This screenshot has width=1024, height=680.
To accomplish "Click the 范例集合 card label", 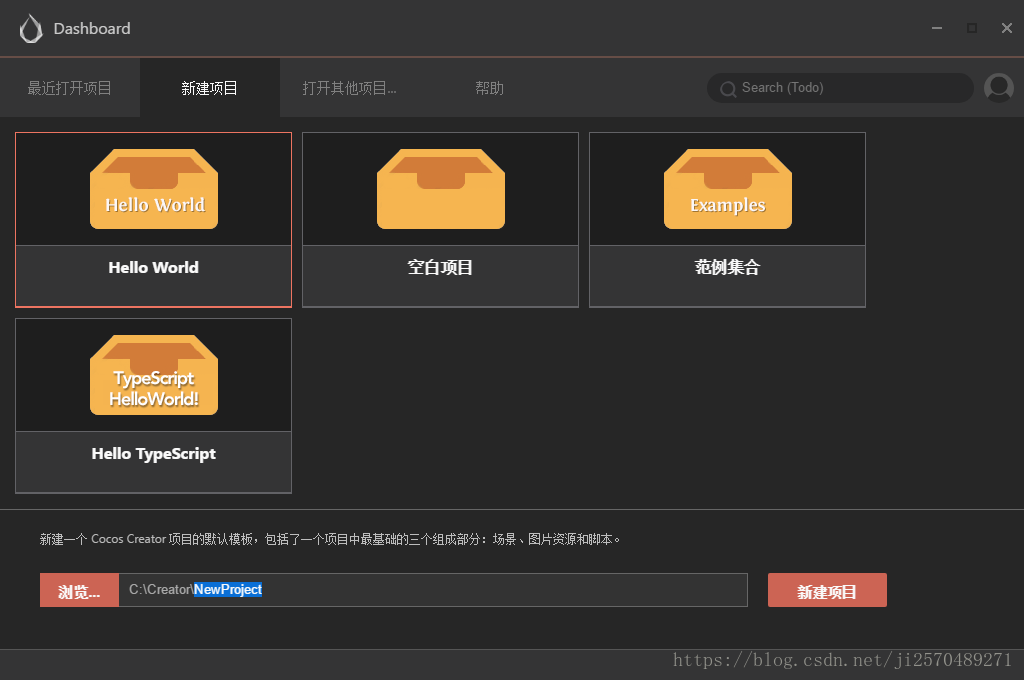I will coord(728,267).
